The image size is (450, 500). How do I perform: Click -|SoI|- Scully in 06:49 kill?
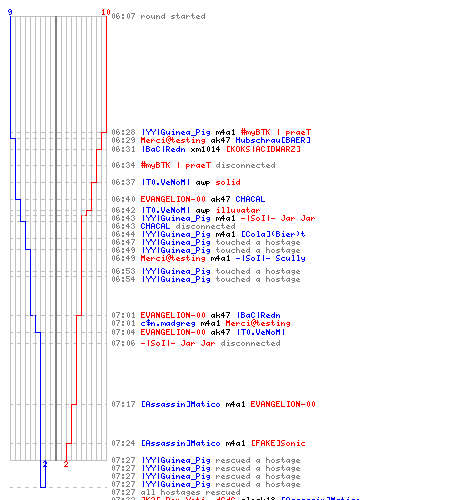coord(270,258)
